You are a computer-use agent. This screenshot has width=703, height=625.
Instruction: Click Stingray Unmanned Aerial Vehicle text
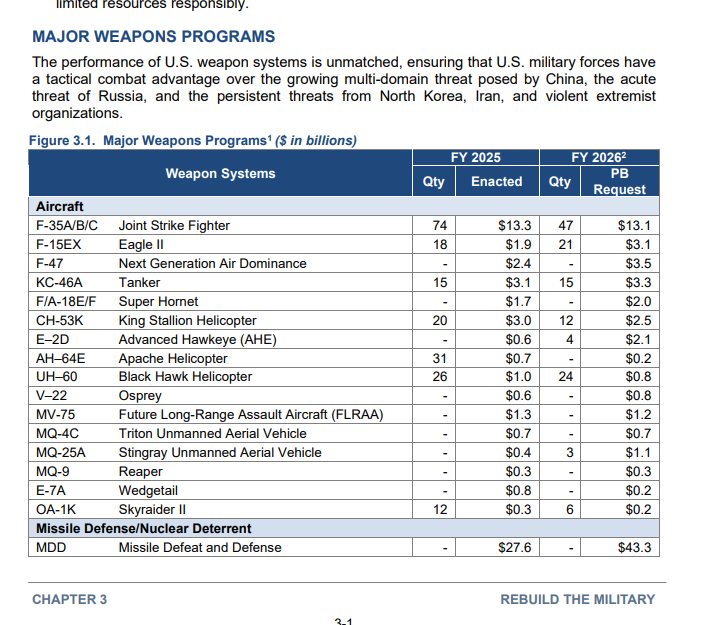tap(220, 452)
